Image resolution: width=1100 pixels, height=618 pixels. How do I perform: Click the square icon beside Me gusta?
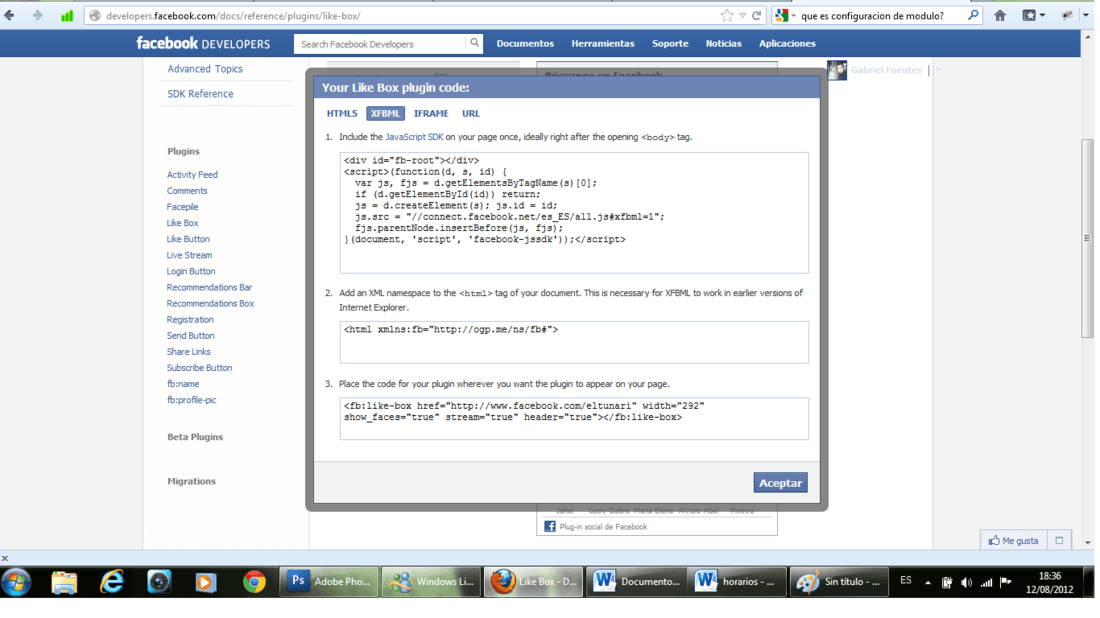tap(1059, 541)
